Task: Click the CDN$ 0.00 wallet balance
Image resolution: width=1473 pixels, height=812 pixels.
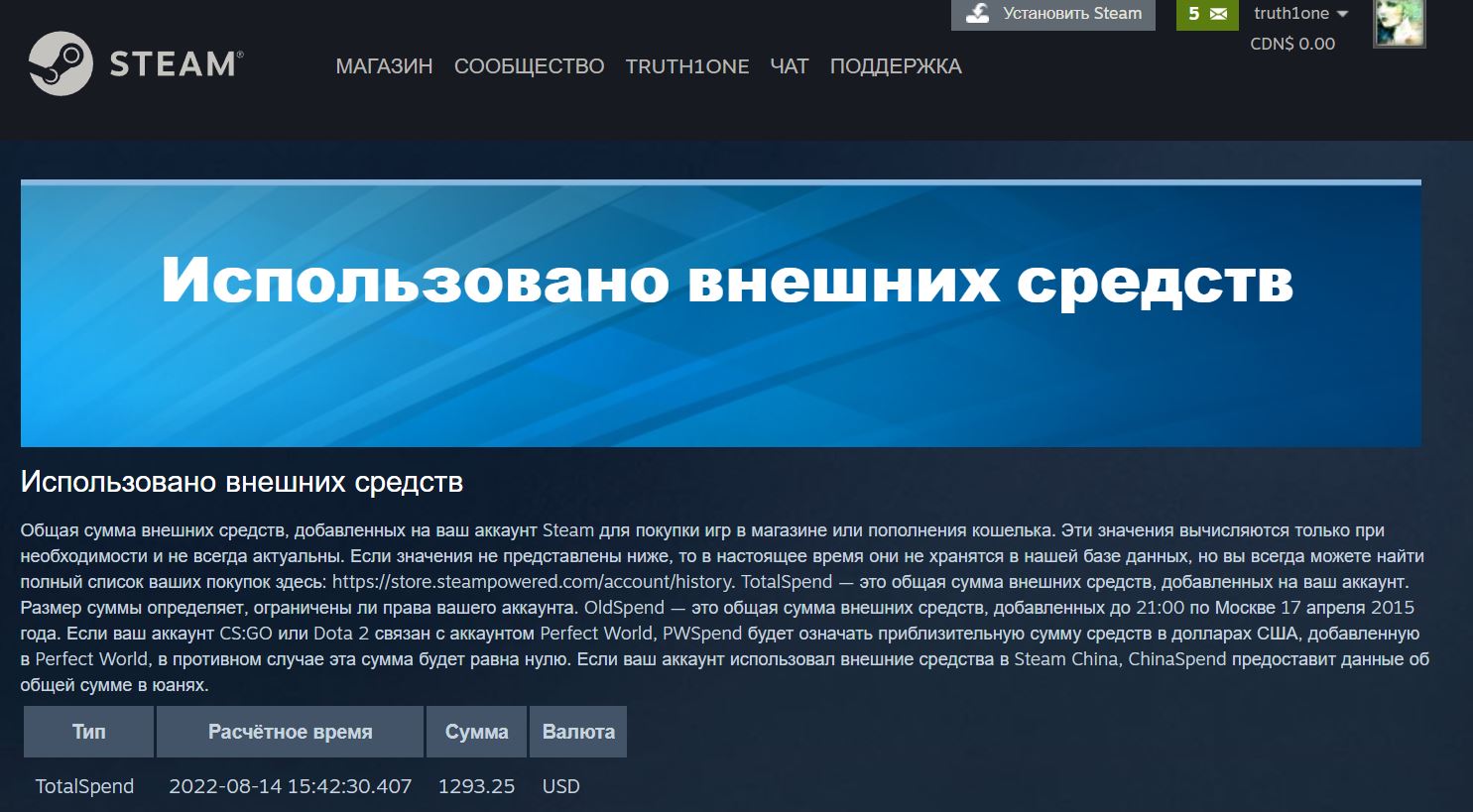Action: click(1291, 44)
